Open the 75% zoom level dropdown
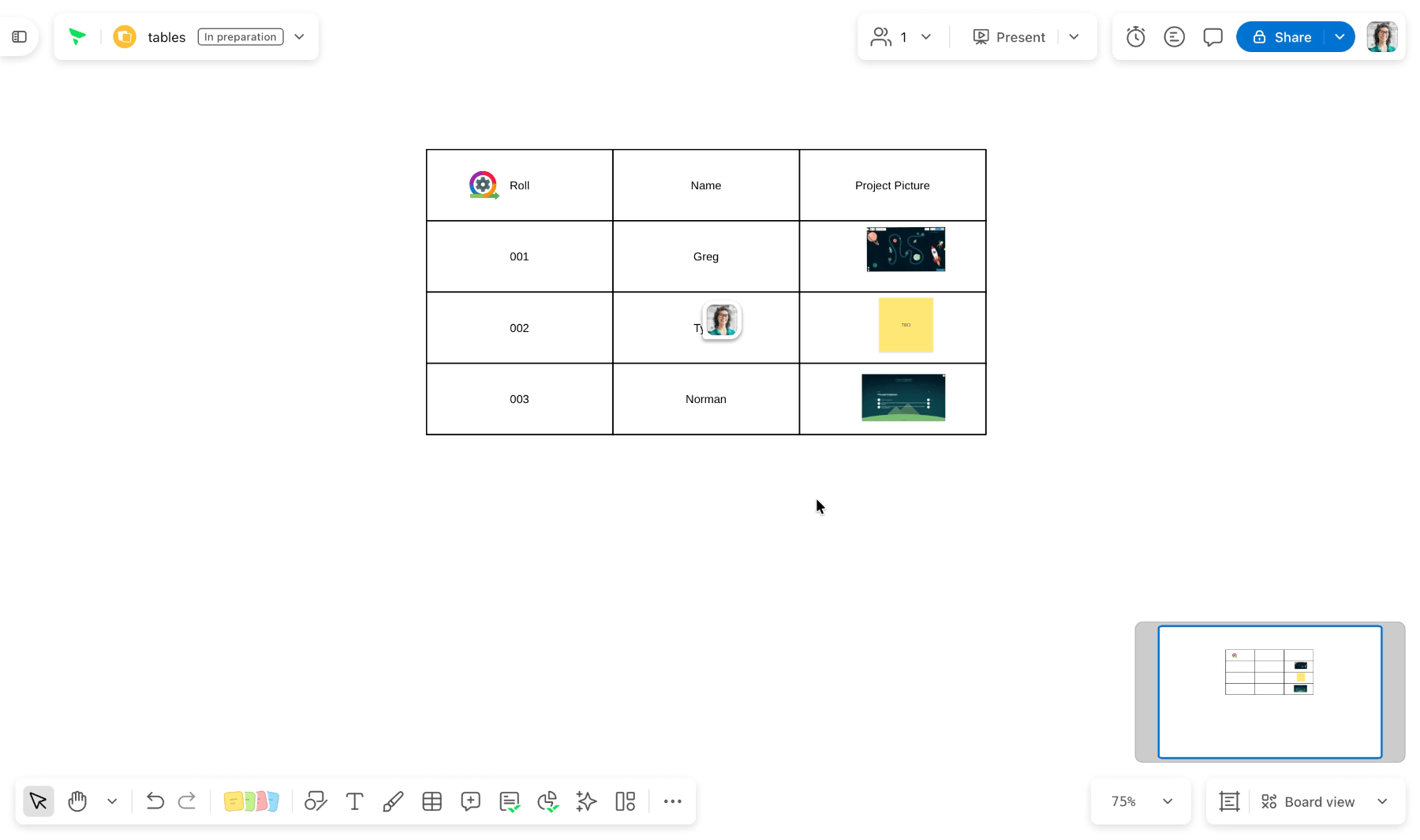The width and height of the screenshot is (1420, 840). (x=1141, y=801)
